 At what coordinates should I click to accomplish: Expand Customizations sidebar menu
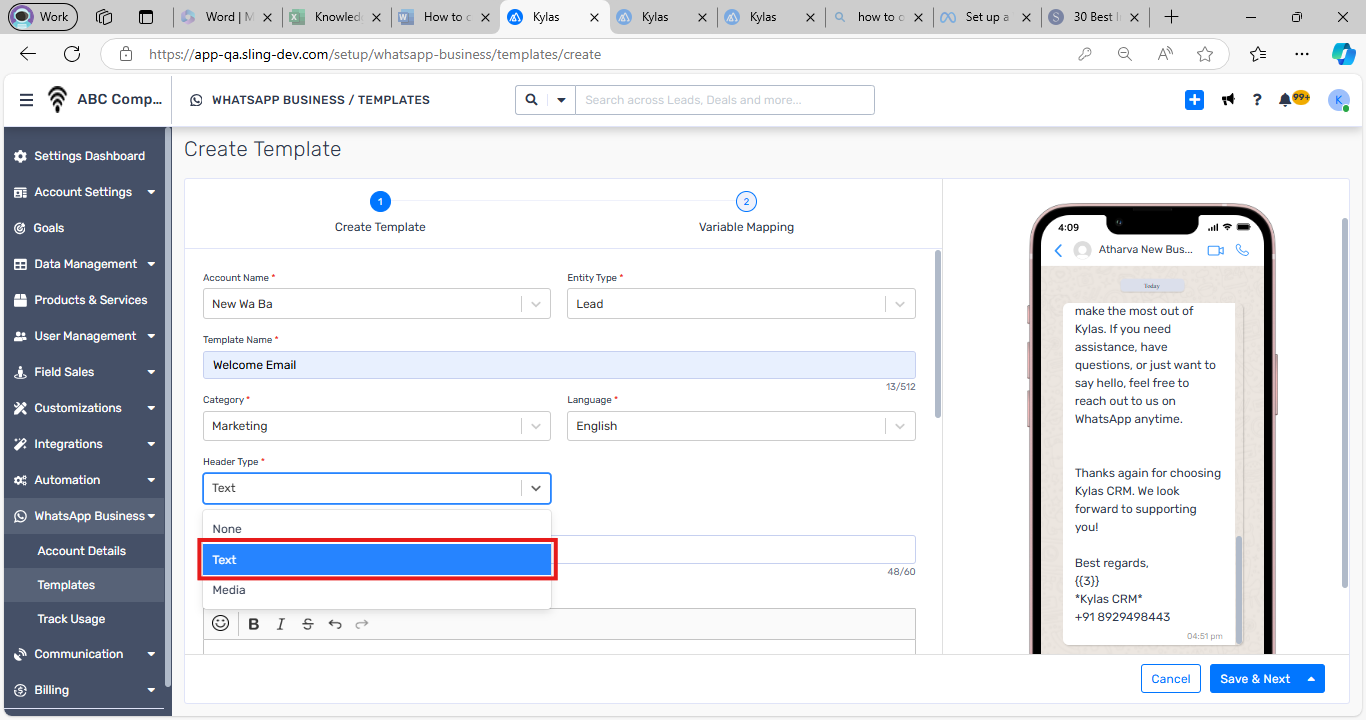tap(151, 408)
